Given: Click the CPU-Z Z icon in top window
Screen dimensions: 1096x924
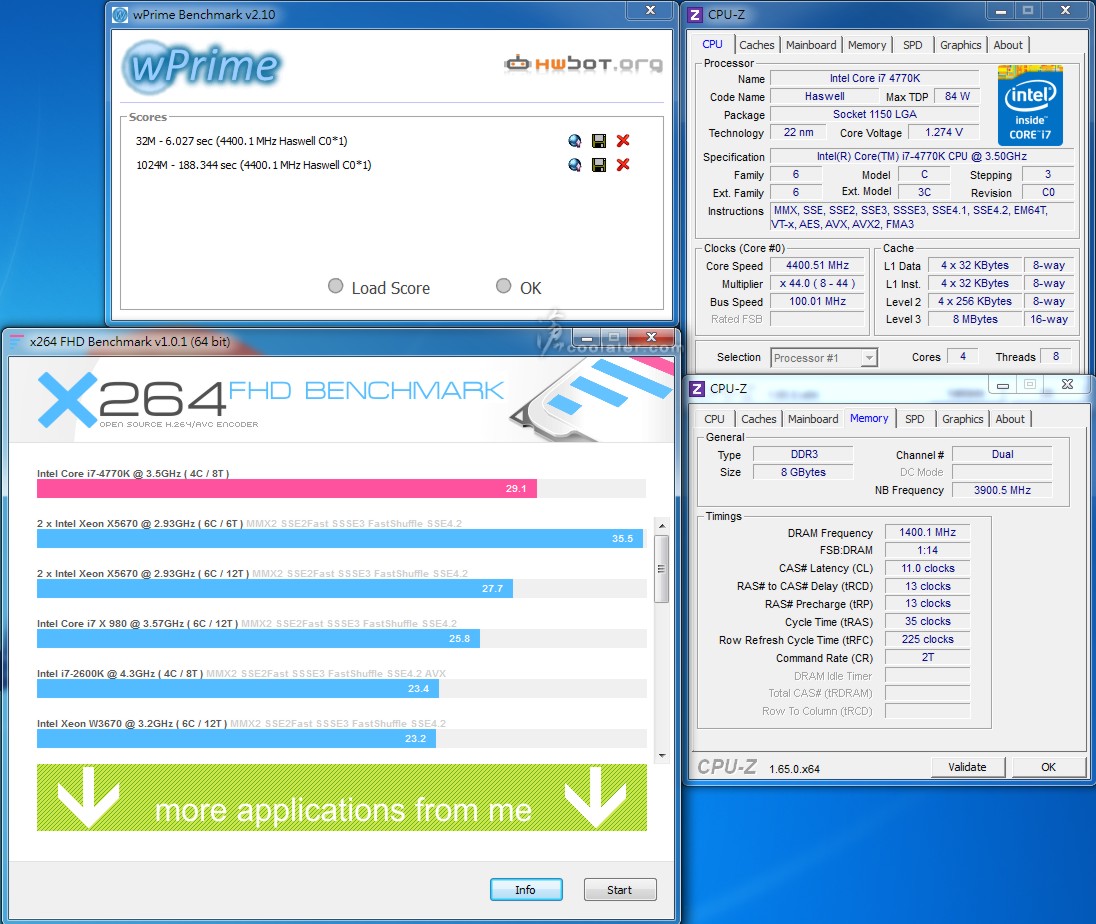Looking at the screenshot, I should point(695,15).
